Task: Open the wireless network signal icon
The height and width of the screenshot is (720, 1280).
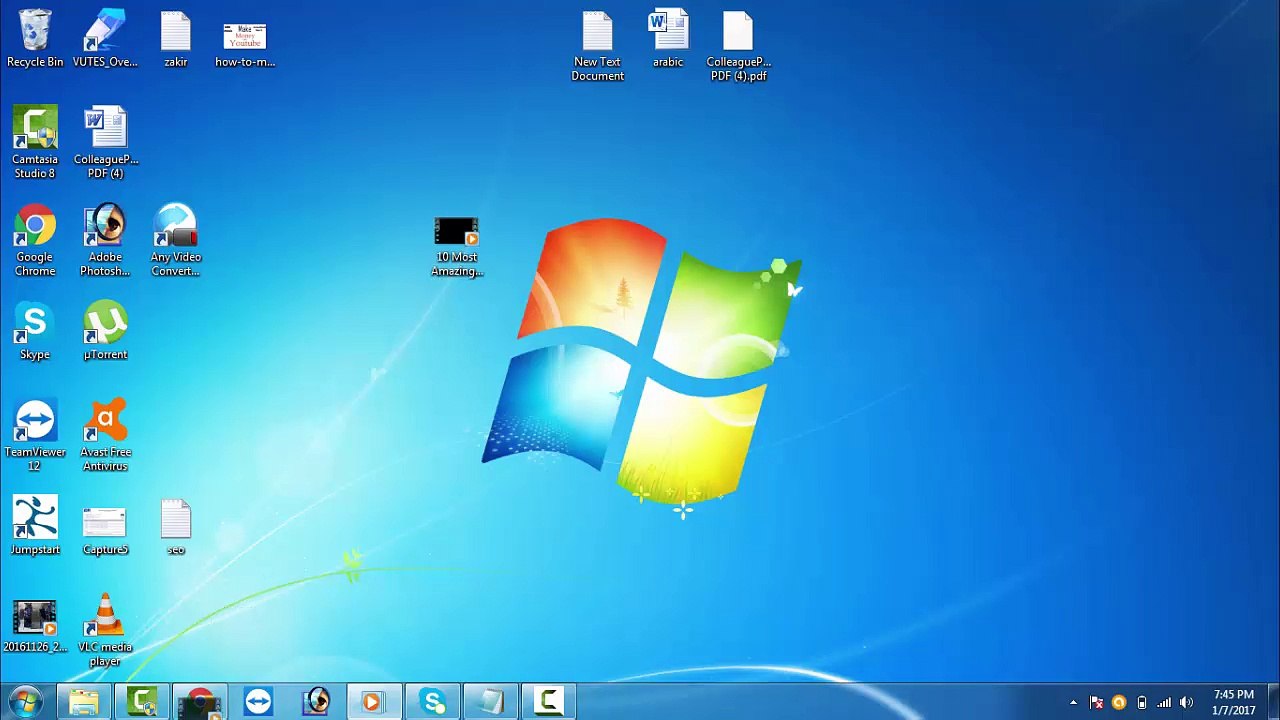Action: point(1164,702)
